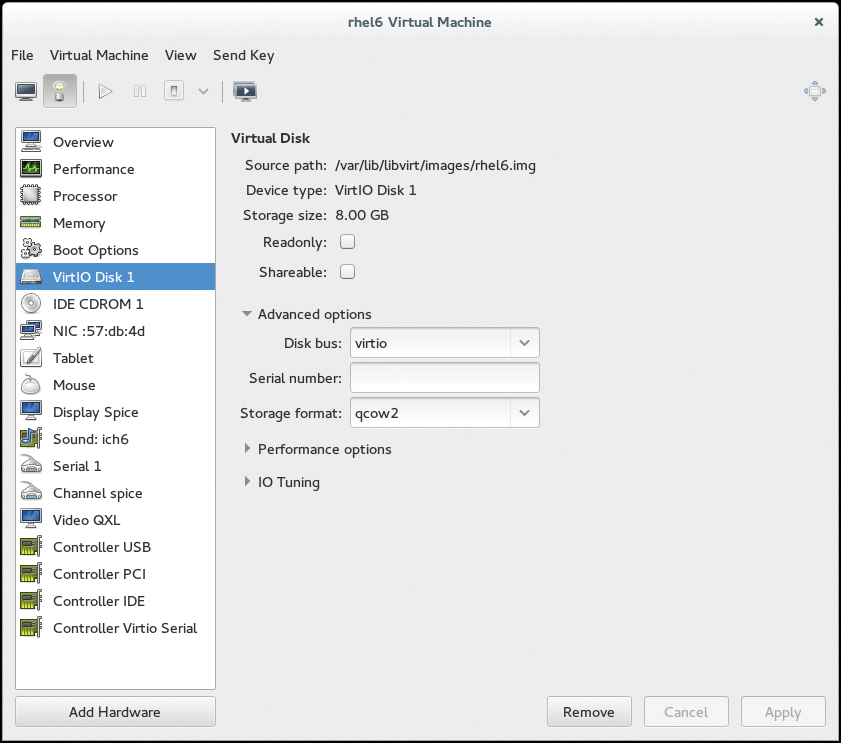Open the Virtual Machine menu
The height and width of the screenshot is (743, 841).
pyautogui.click(x=99, y=55)
